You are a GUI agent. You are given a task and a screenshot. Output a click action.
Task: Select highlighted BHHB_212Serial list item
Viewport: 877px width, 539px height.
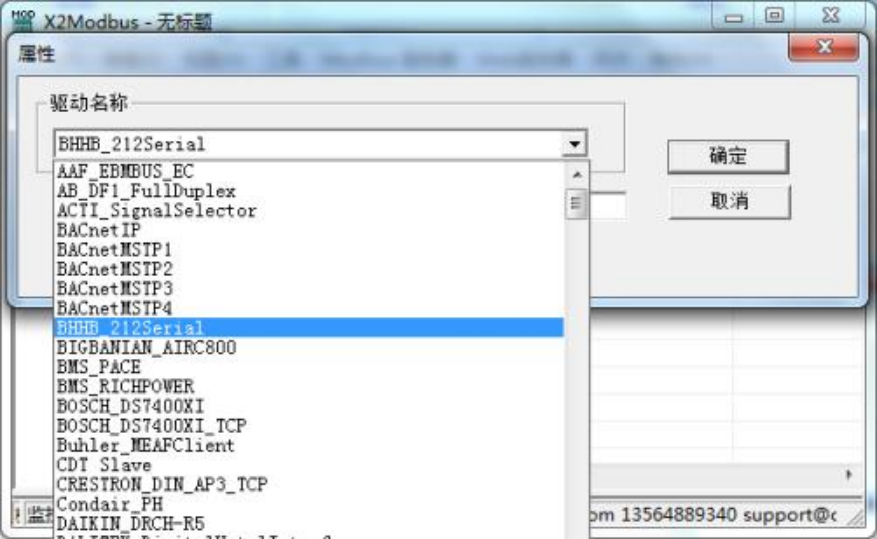309,328
